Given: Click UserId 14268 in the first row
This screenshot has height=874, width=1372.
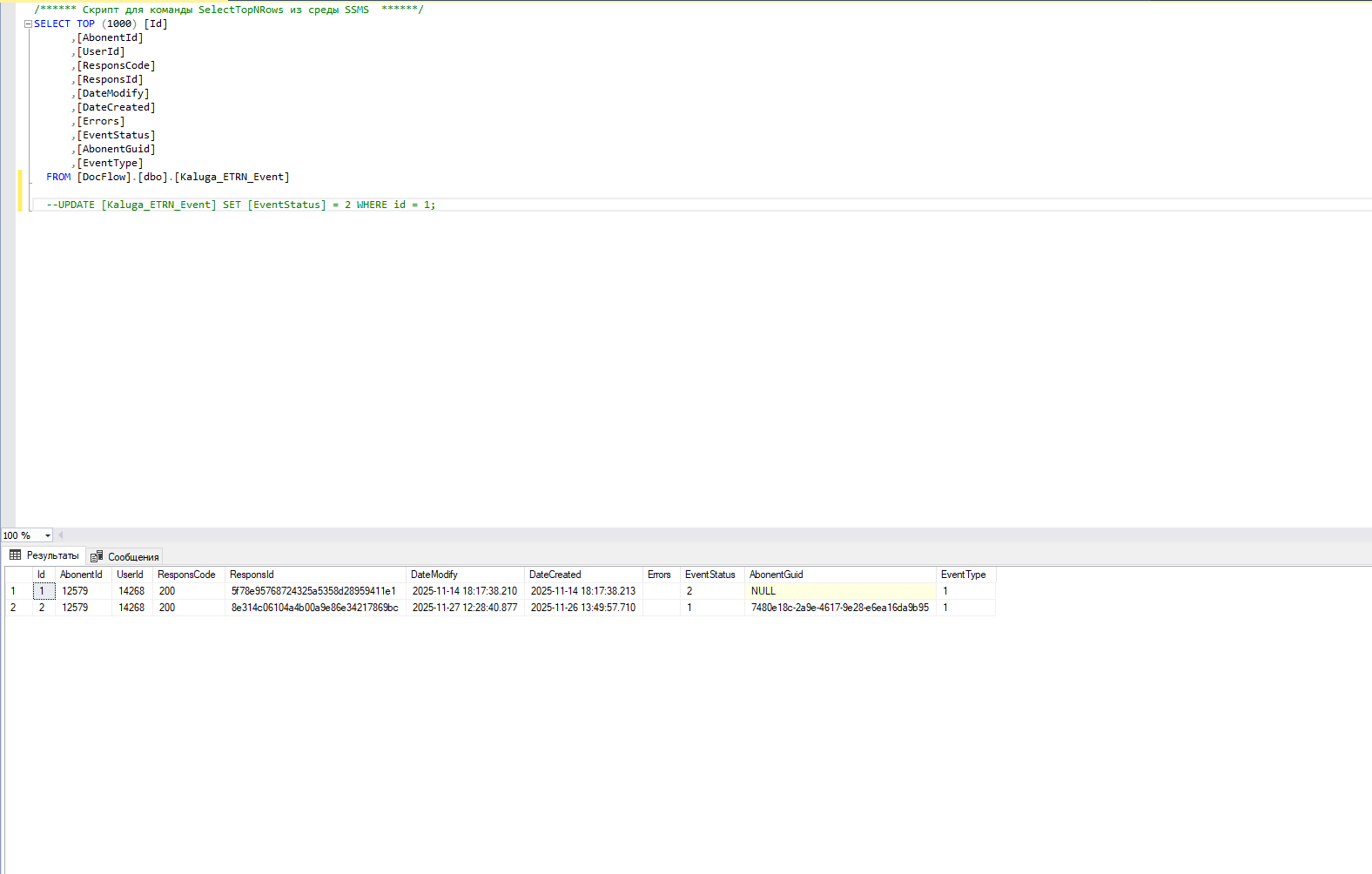Looking at the screenshot, I should pos(132,591).
